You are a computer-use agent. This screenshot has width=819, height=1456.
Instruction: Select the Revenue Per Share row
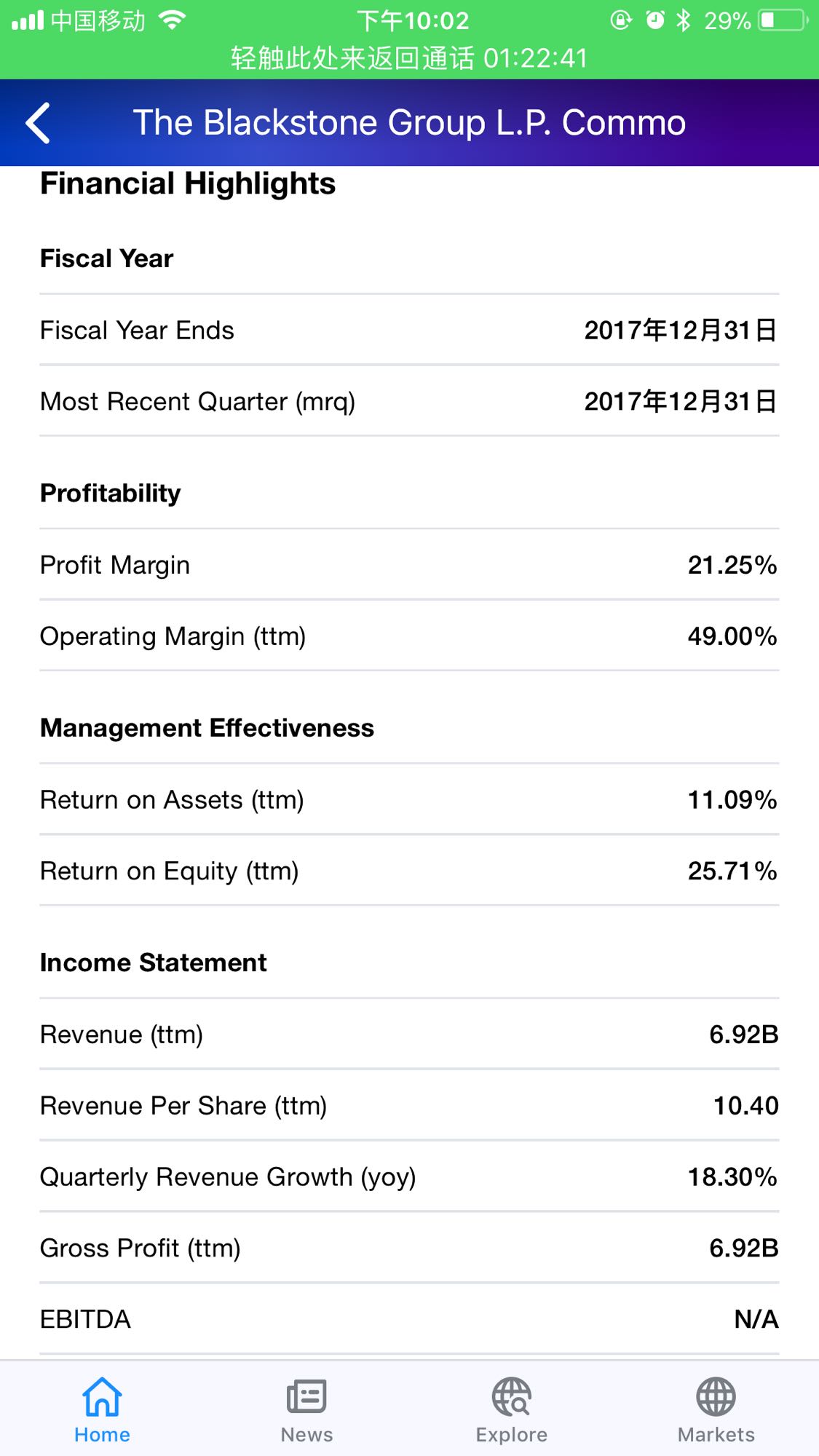click(x=409, y=1106)
